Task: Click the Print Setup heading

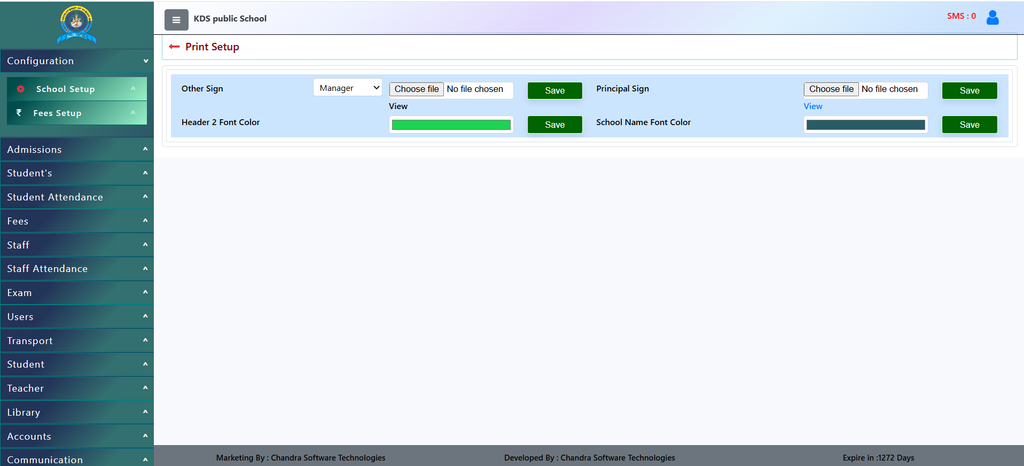Action: pos(212,47)
